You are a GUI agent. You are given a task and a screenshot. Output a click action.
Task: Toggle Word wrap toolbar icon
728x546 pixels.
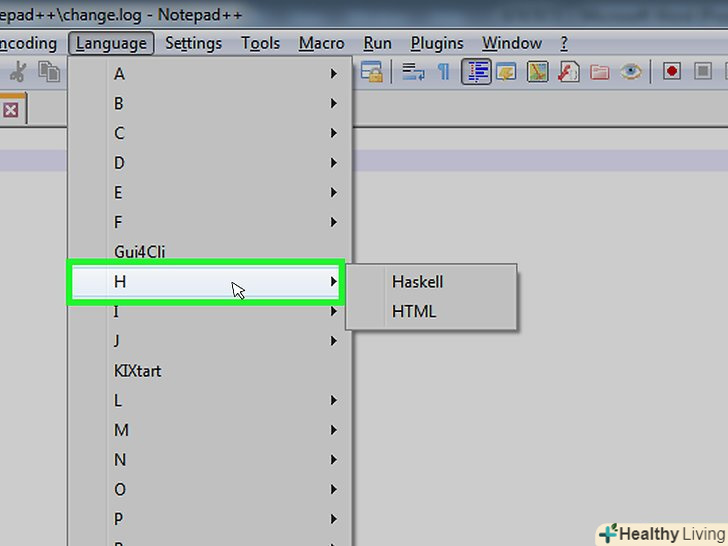[x=413, y=72]
